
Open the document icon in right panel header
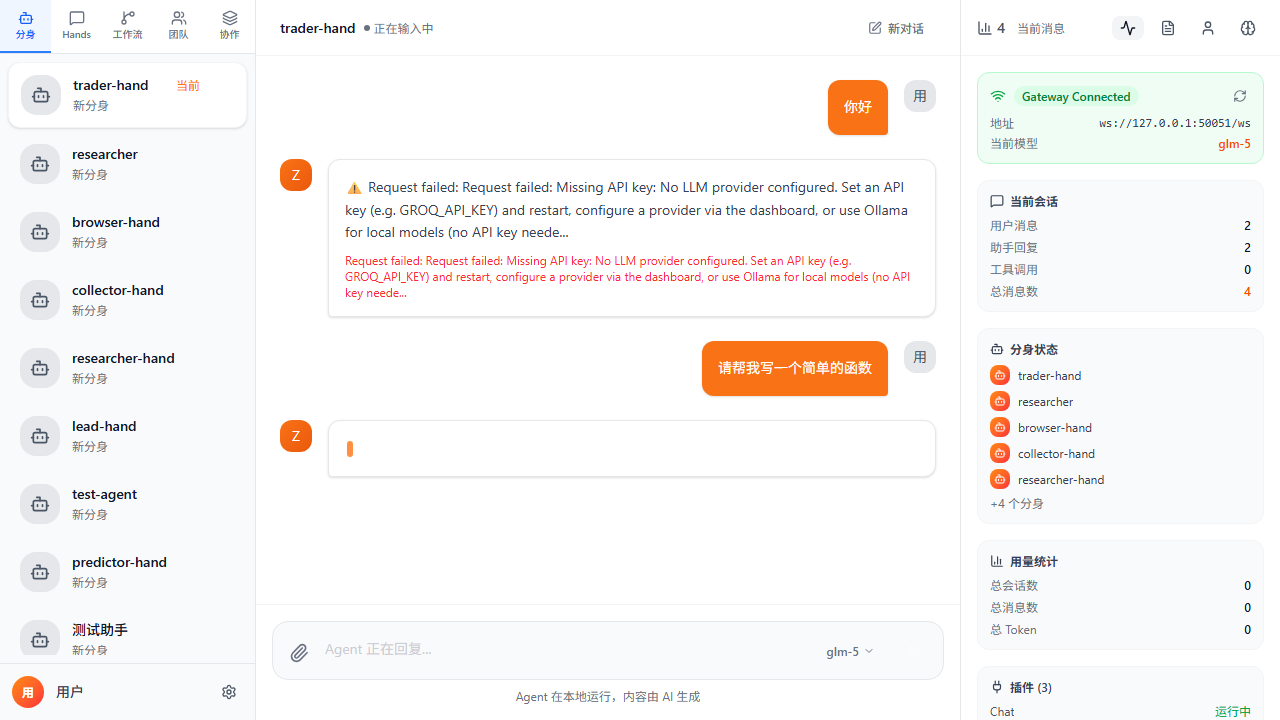1168,28
